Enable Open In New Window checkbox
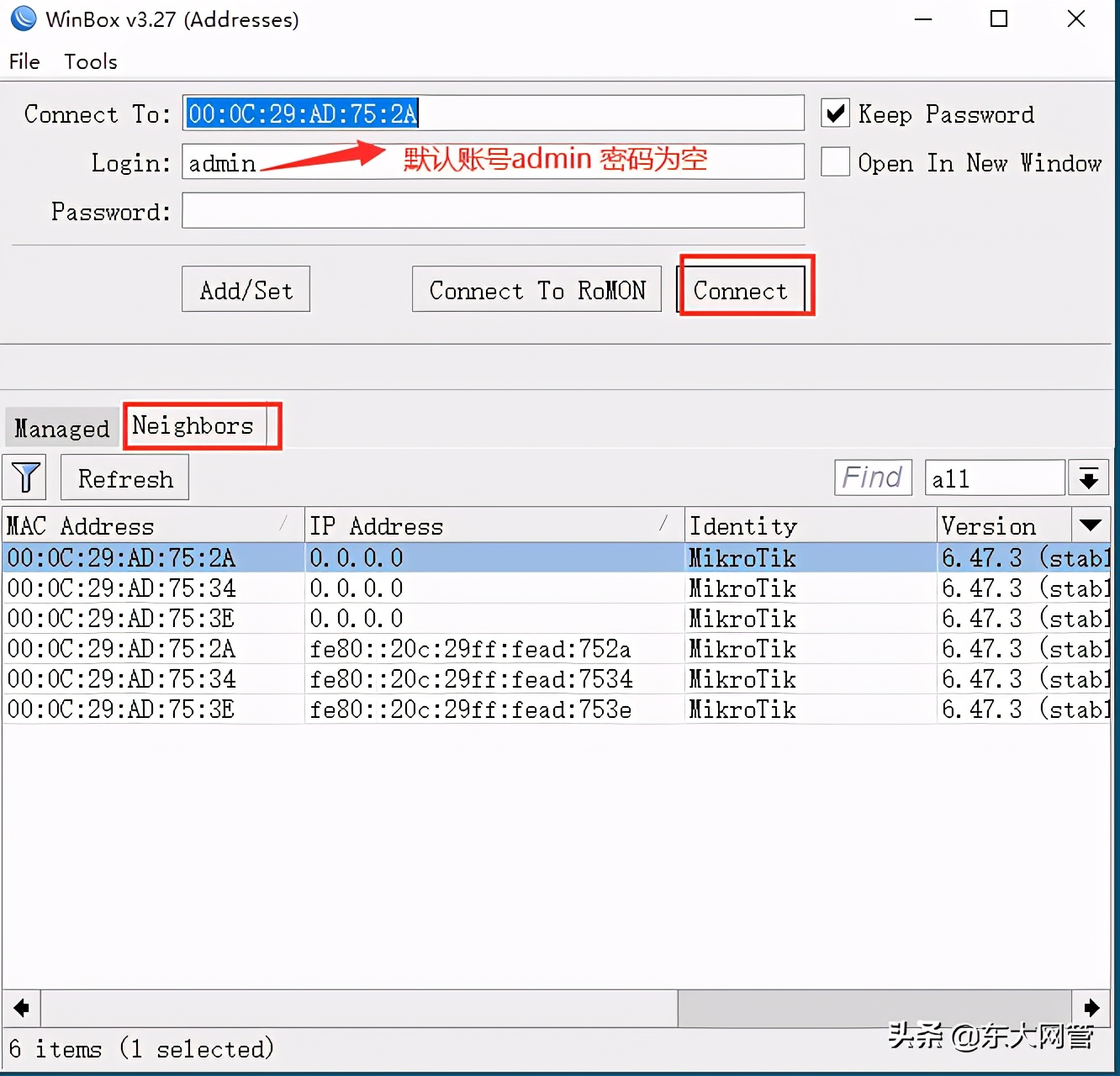This screenshot has height=1076, width=1120. point(835,161)
